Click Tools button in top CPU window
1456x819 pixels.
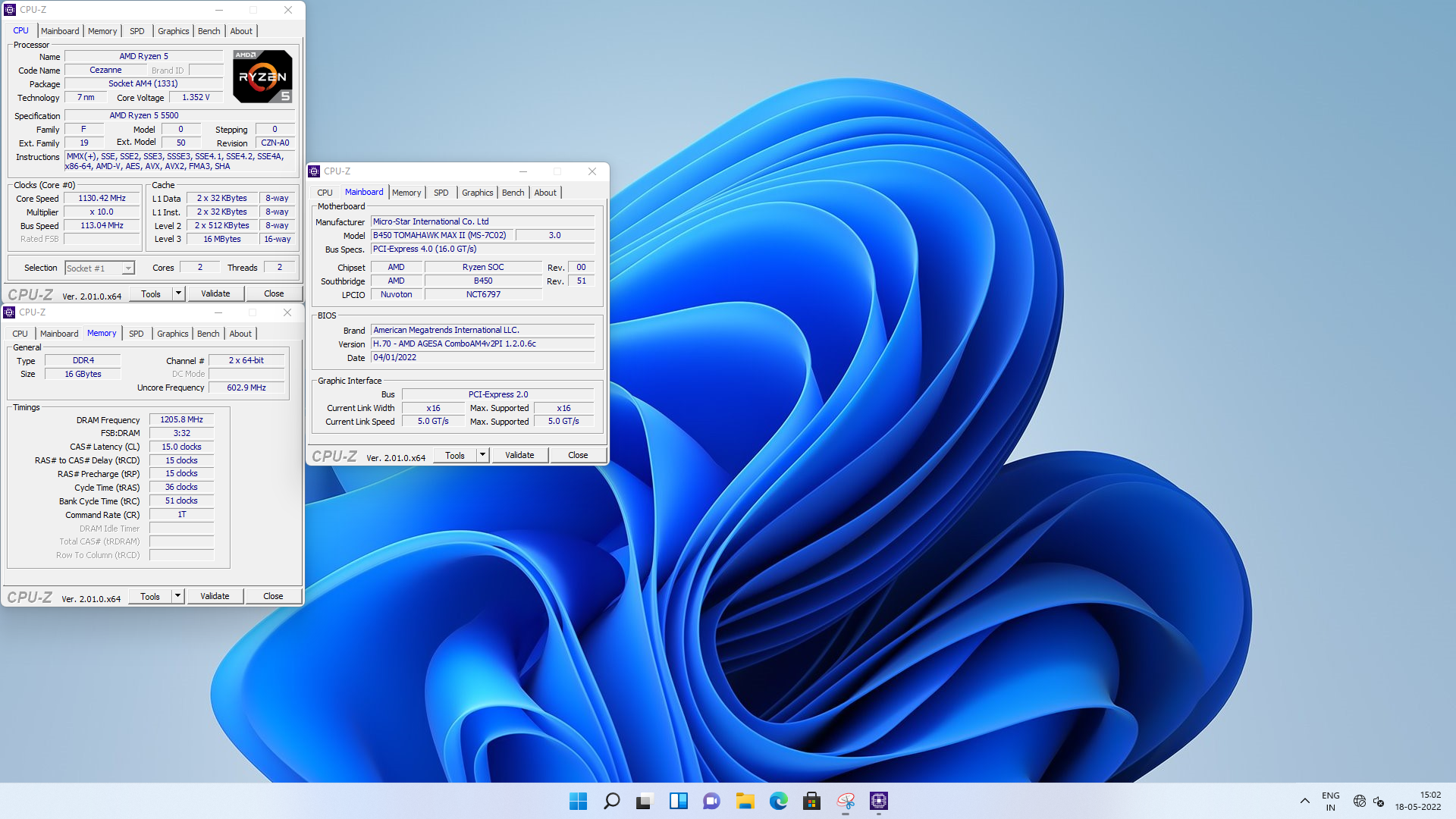point(151,294)
